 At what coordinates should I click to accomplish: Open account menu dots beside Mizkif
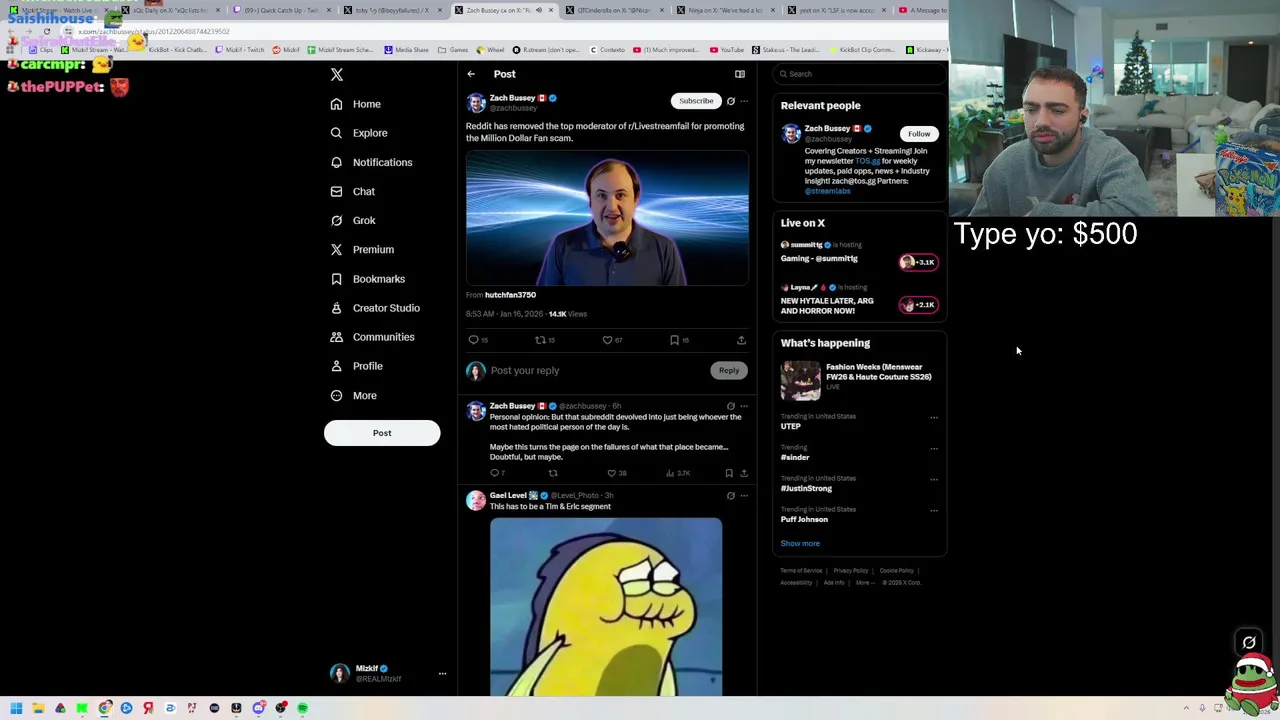pyautogui.click(x=442, y=674)
